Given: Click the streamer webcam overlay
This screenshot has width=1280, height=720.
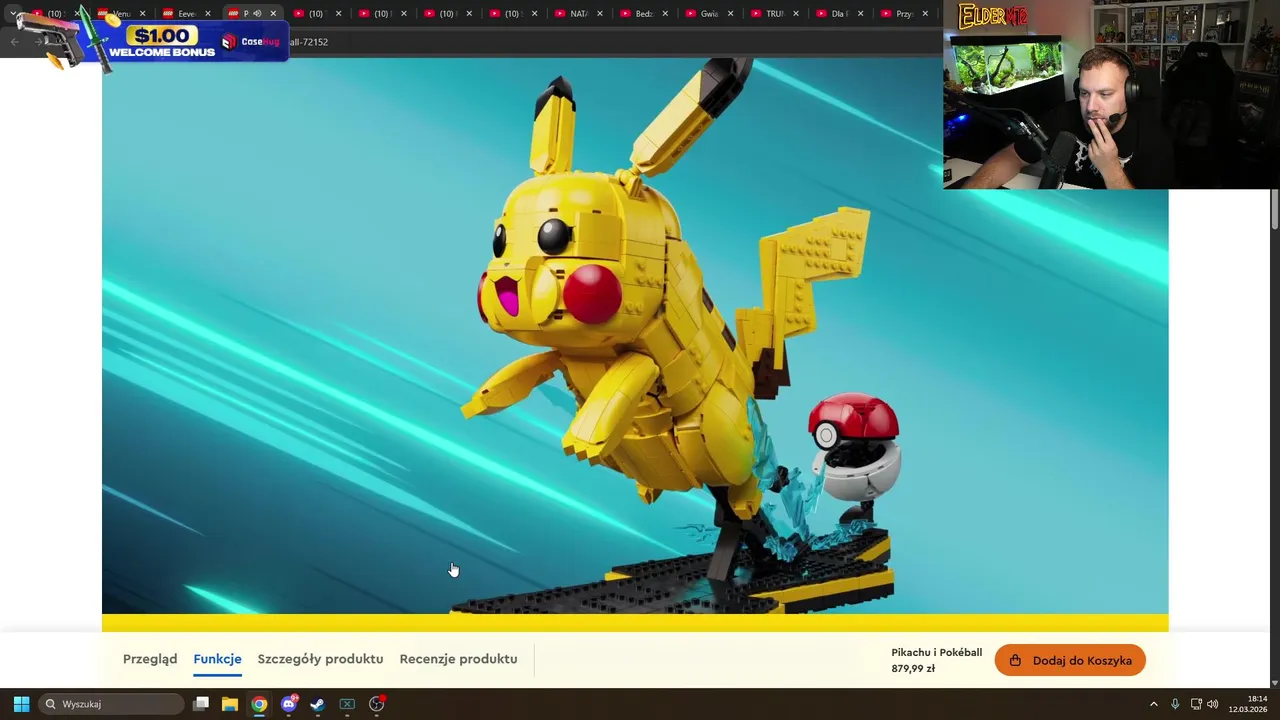Looking at the screenshot, I should pos(1111,95).
